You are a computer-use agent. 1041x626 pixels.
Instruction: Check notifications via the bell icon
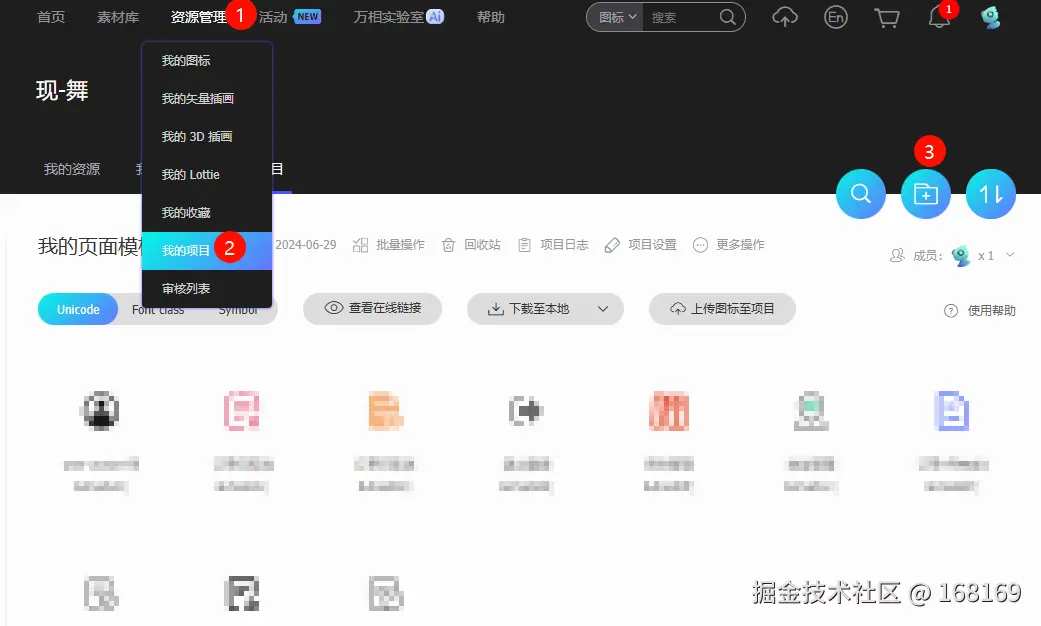pyautogui.click(x=938, y=17)
